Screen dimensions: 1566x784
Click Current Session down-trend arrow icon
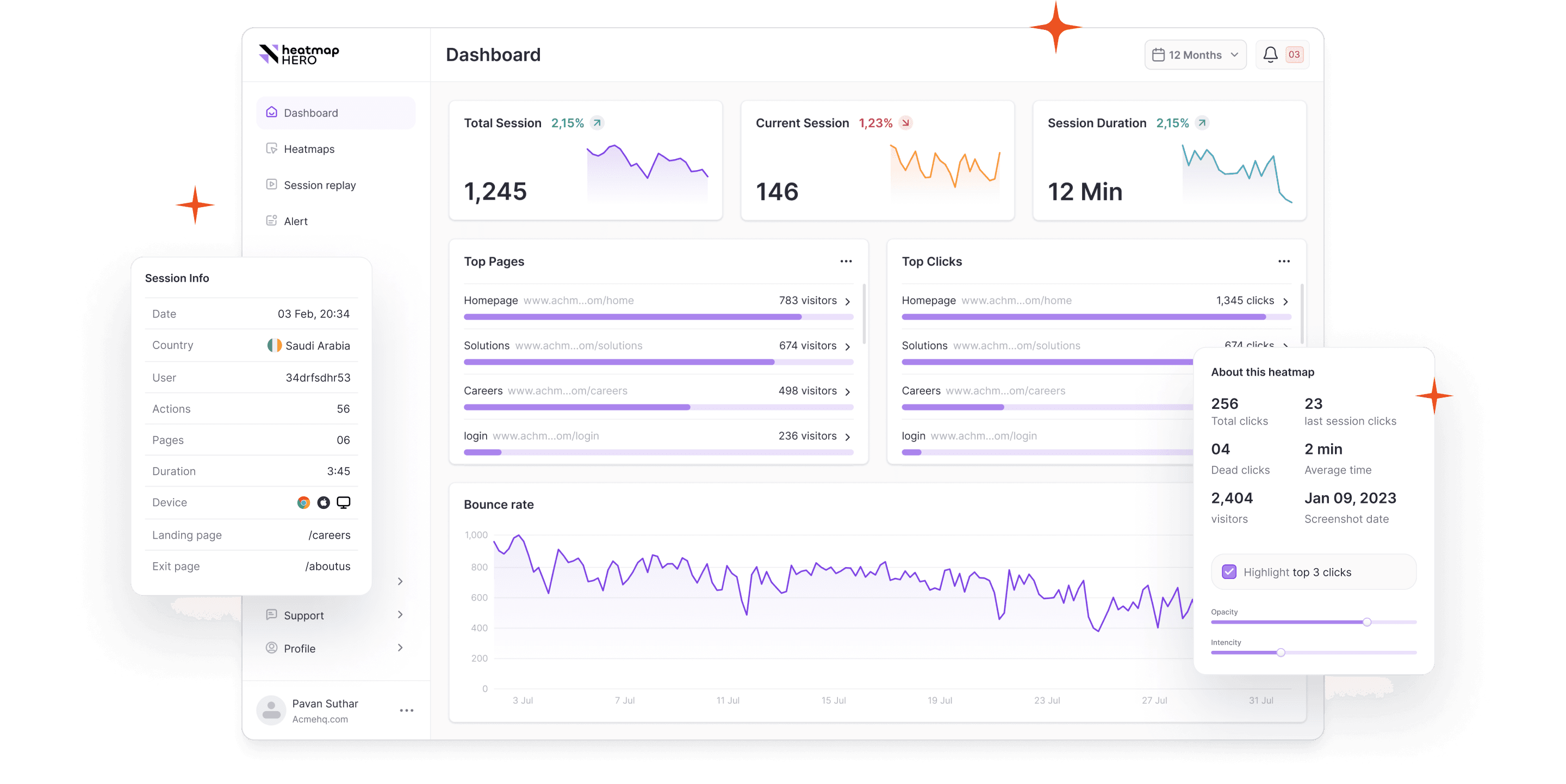[x=905, y=123]
